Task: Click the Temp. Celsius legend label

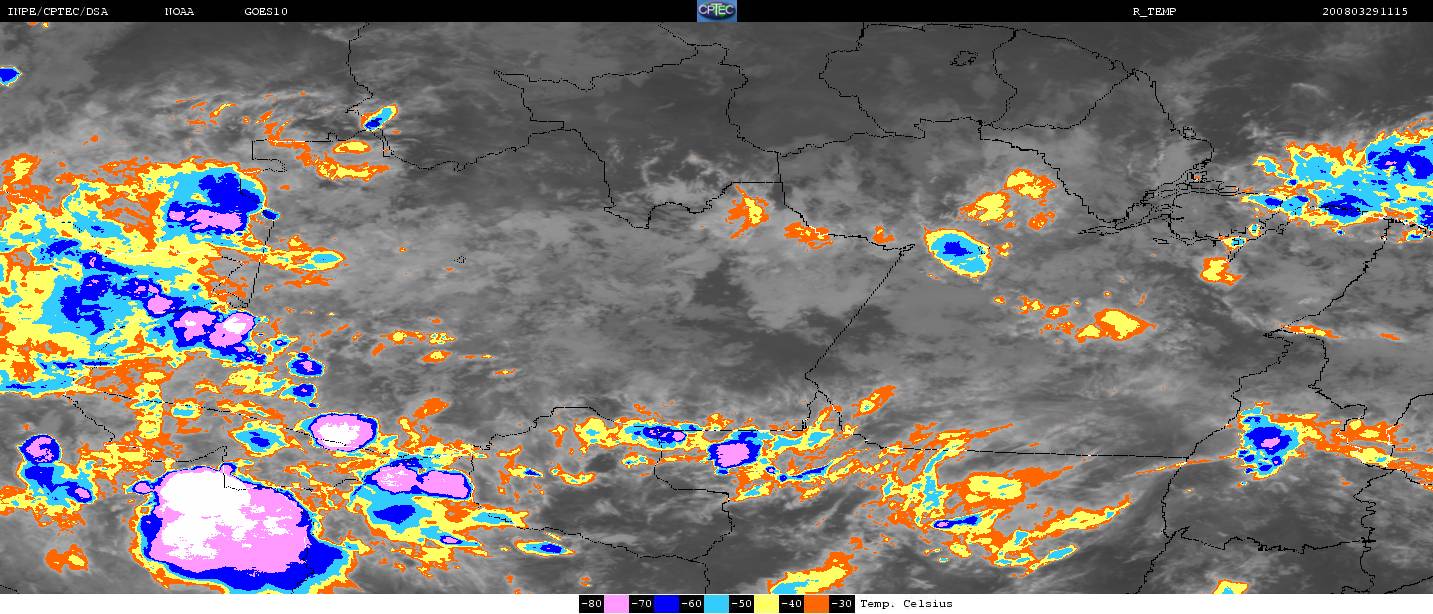Action: click(907, 604)
